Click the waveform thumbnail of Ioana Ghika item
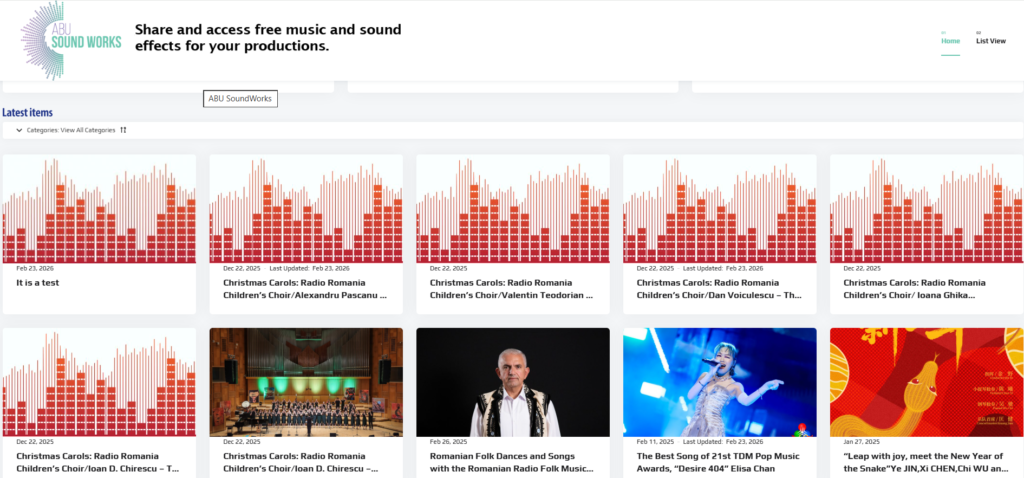 coord(927,209)
